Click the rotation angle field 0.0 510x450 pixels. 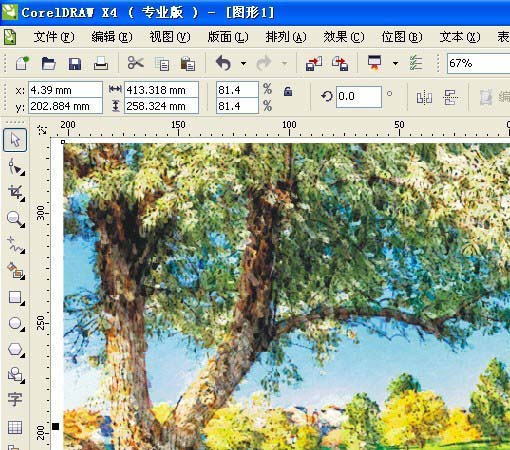coord(359,97)
